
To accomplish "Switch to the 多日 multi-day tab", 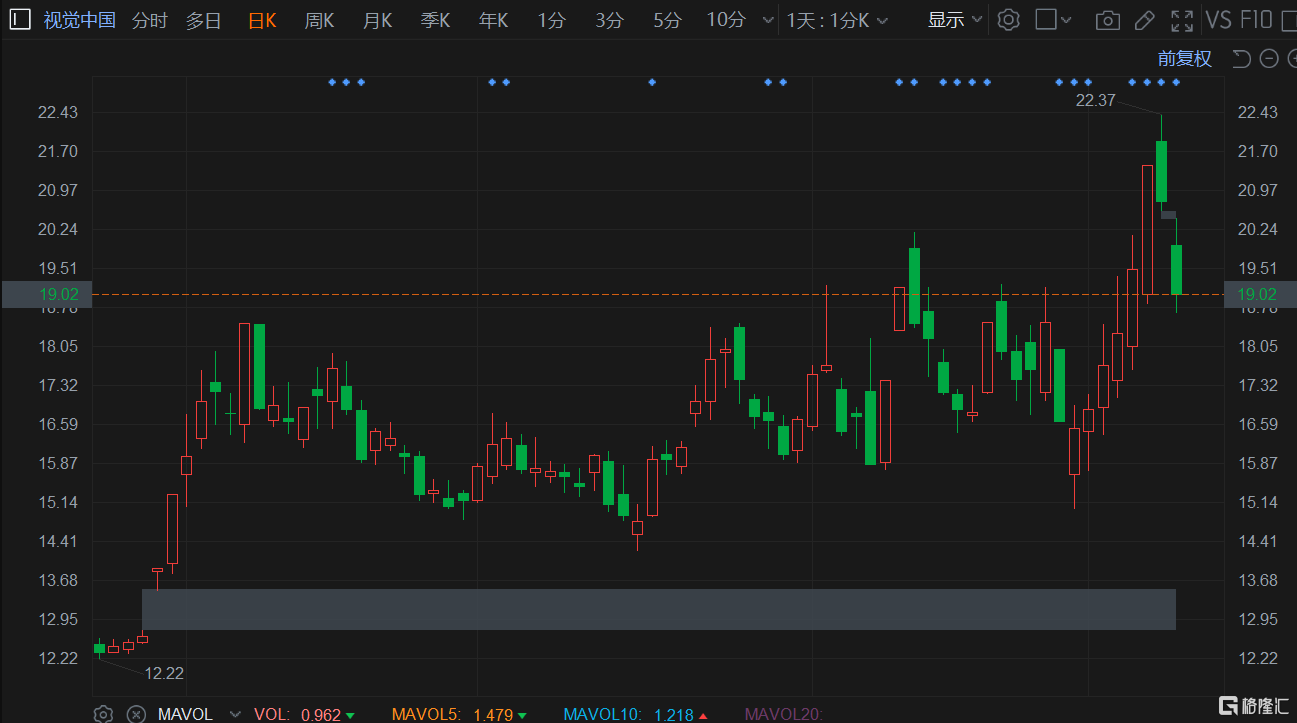I will (x=204, y=20).
